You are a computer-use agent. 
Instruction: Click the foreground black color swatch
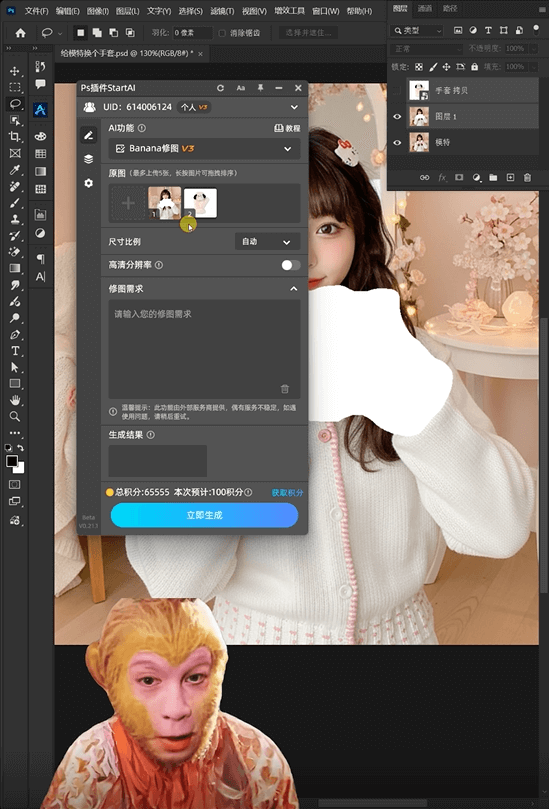[11, 461]
